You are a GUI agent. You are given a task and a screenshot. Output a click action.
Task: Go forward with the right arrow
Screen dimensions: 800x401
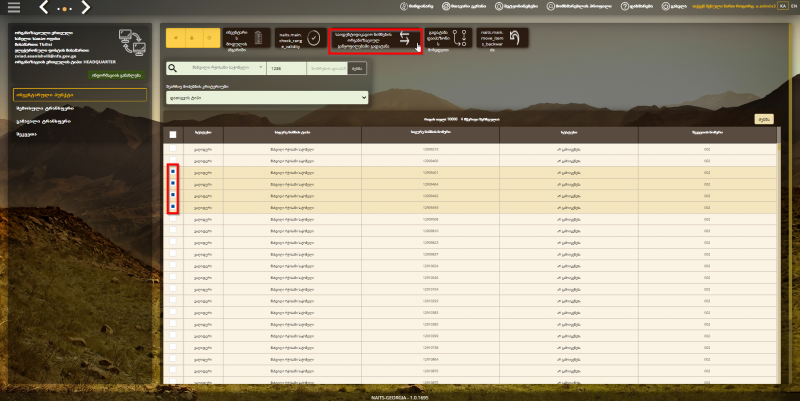85,7
